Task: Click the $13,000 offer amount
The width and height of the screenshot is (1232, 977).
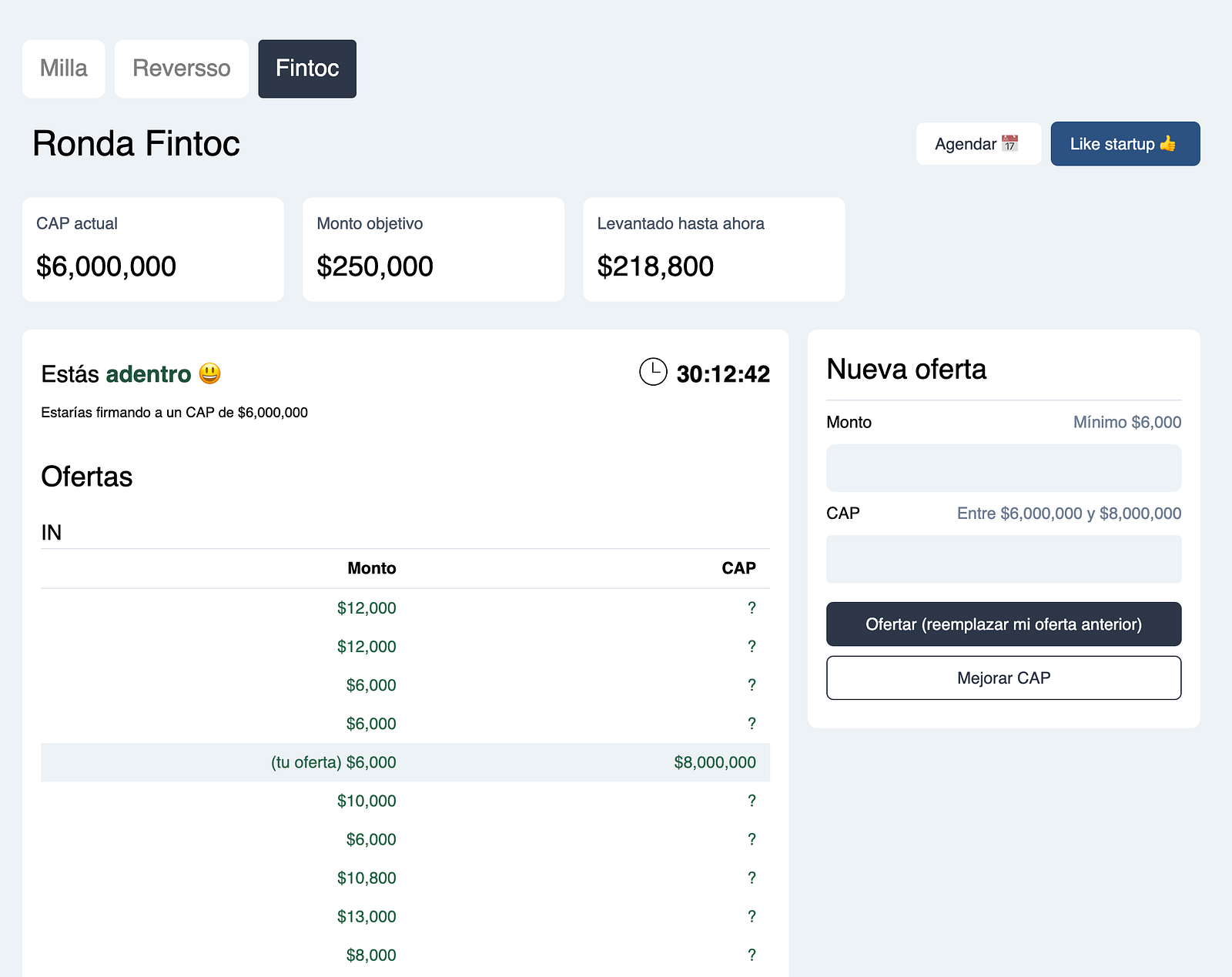Action: tap(367, 916)
